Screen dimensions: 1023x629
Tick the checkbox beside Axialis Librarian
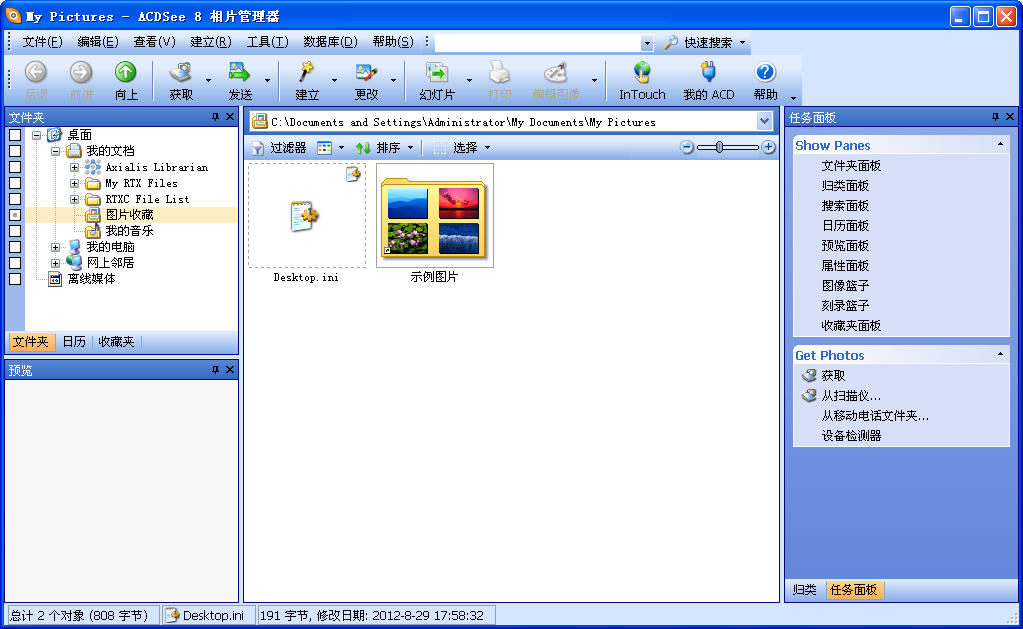click(15, 167)
